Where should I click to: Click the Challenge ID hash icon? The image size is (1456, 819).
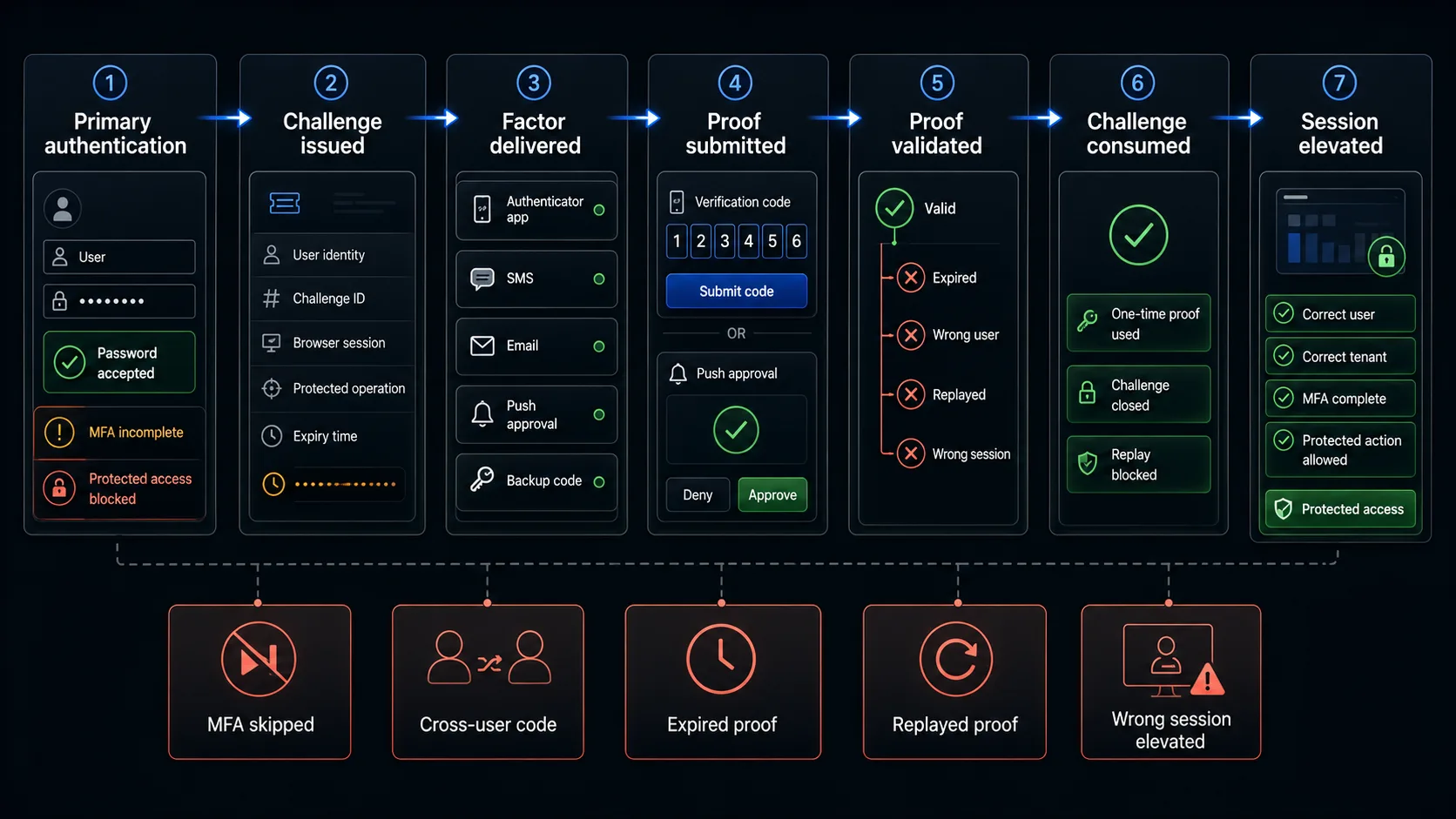pyautogui.click(x=272, y=299)
